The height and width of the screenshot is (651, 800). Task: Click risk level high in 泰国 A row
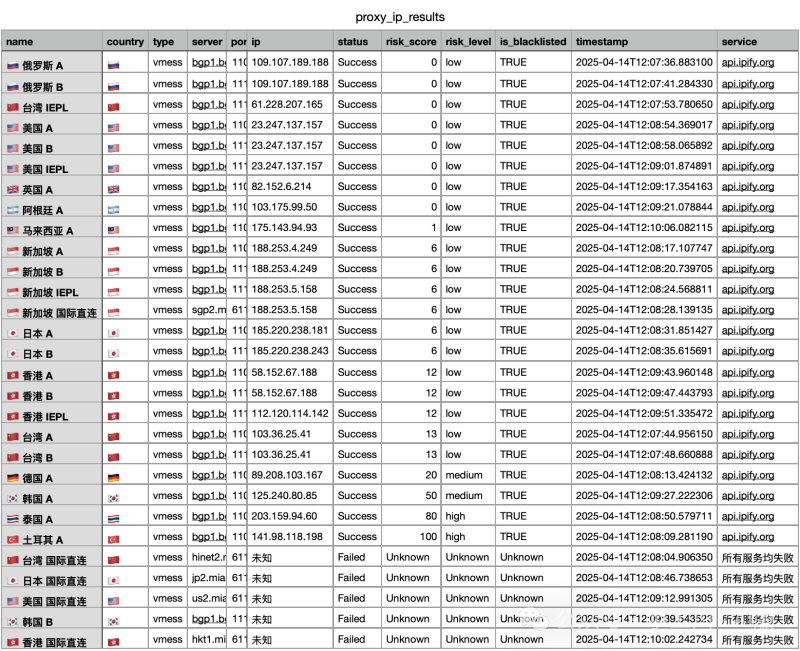(455, 516)
